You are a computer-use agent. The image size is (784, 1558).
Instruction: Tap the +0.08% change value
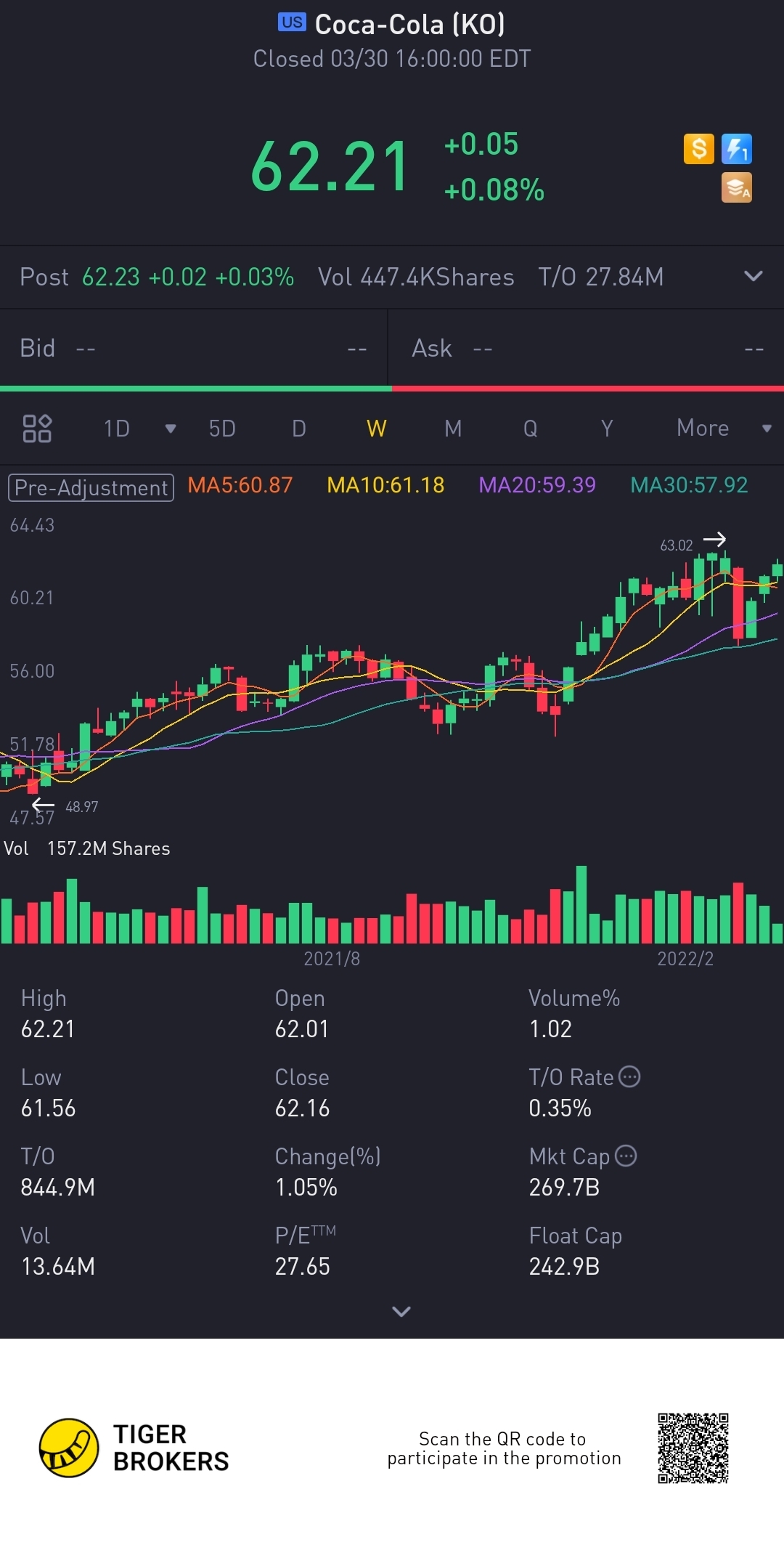(x=494, y=190)
